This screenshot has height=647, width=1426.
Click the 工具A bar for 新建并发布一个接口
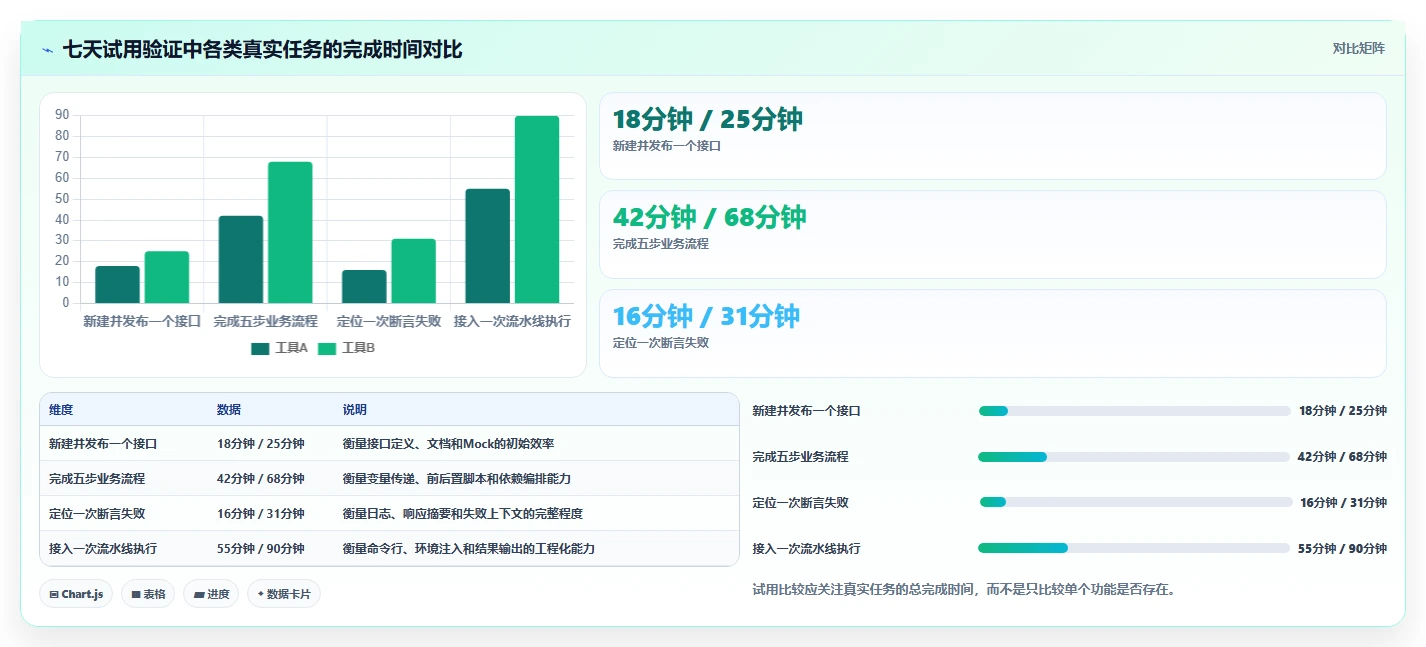[x=117, y=284]
